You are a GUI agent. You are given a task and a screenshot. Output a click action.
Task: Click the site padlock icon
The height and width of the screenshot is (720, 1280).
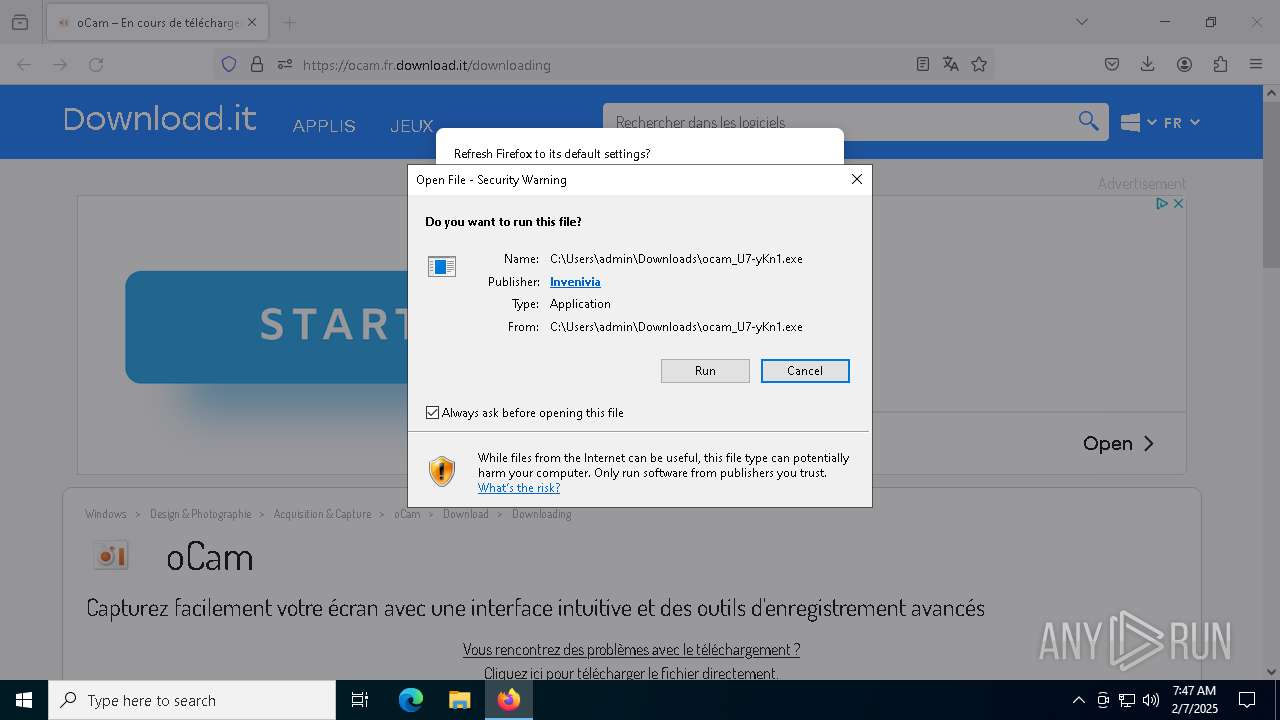pos(257,64)
